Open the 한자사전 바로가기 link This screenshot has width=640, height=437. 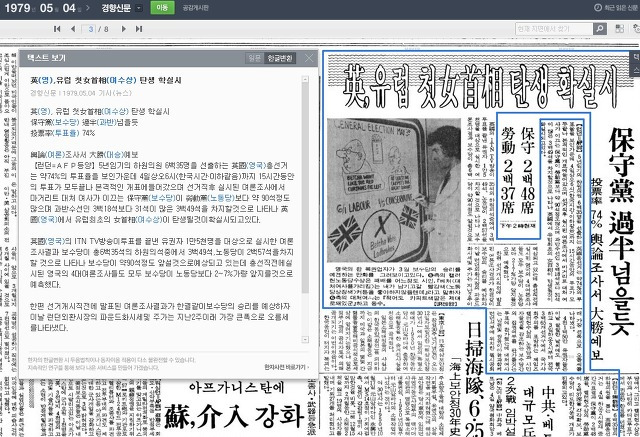[287, 367]
